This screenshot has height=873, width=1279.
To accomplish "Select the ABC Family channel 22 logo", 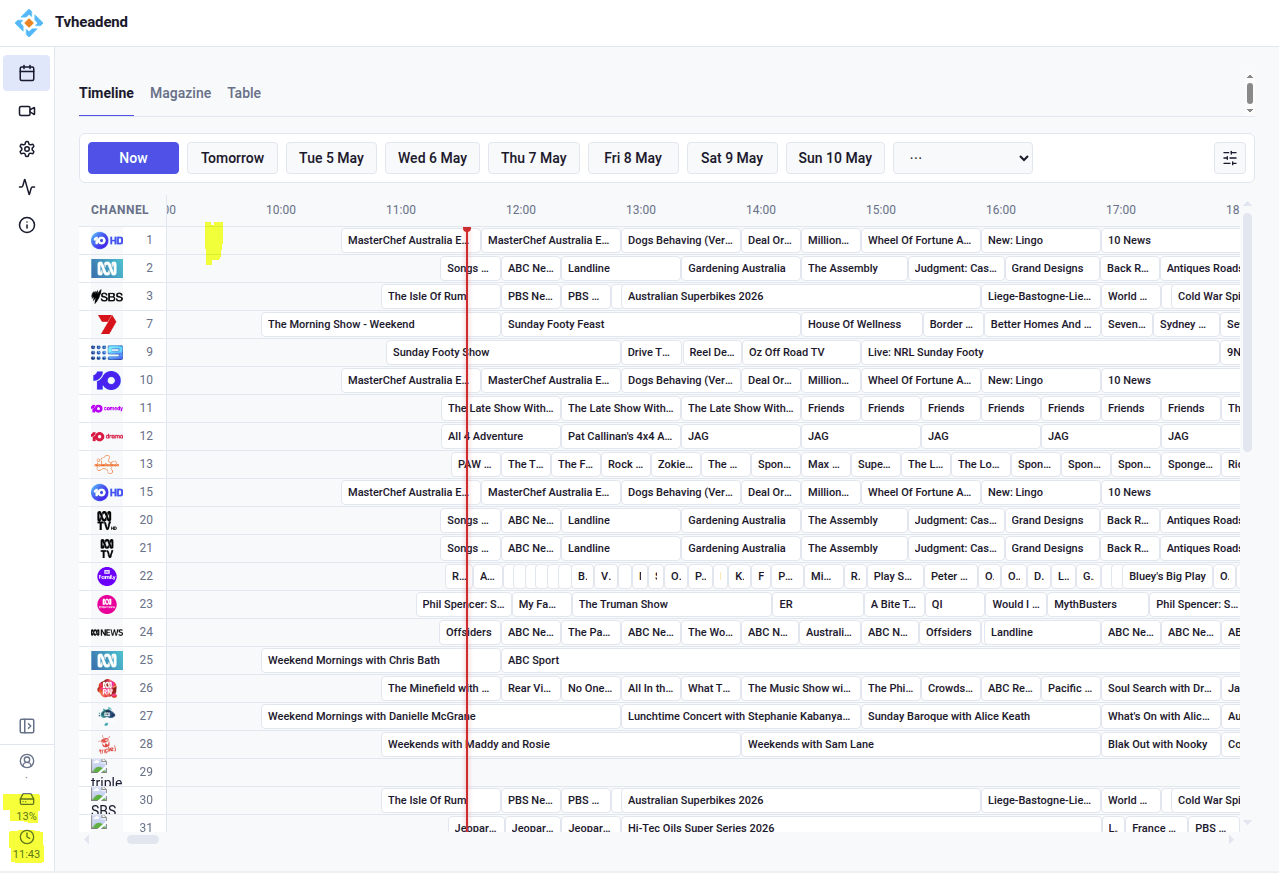I will pos(107,576).
